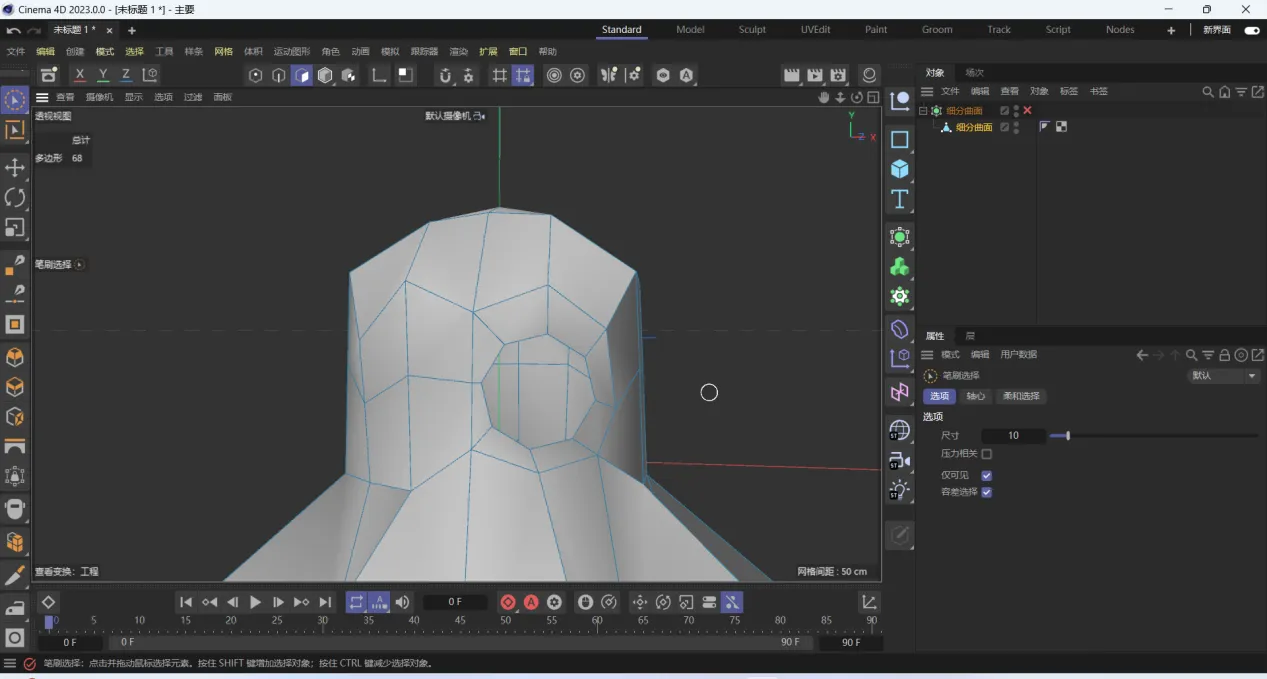
Task: Toggle the 容差选择 checkbox
Action: click(x=986, y=492)
